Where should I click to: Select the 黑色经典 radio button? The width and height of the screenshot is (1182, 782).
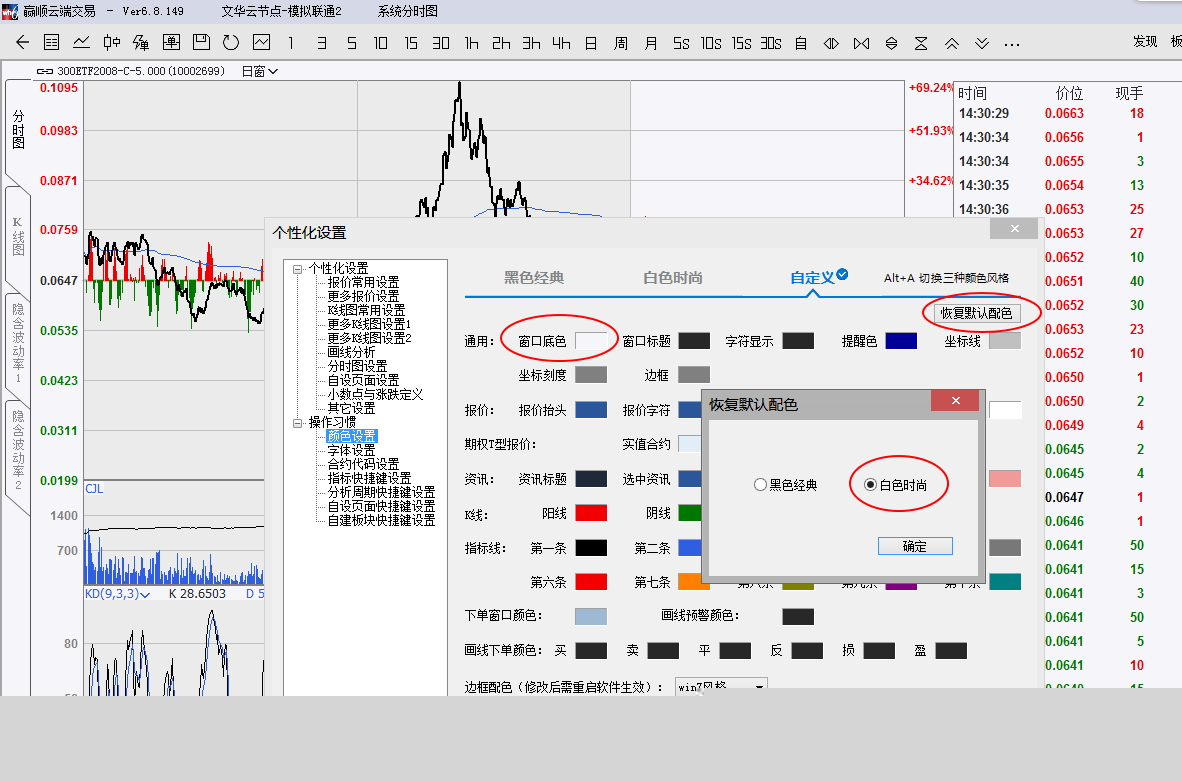pos(760,485)
